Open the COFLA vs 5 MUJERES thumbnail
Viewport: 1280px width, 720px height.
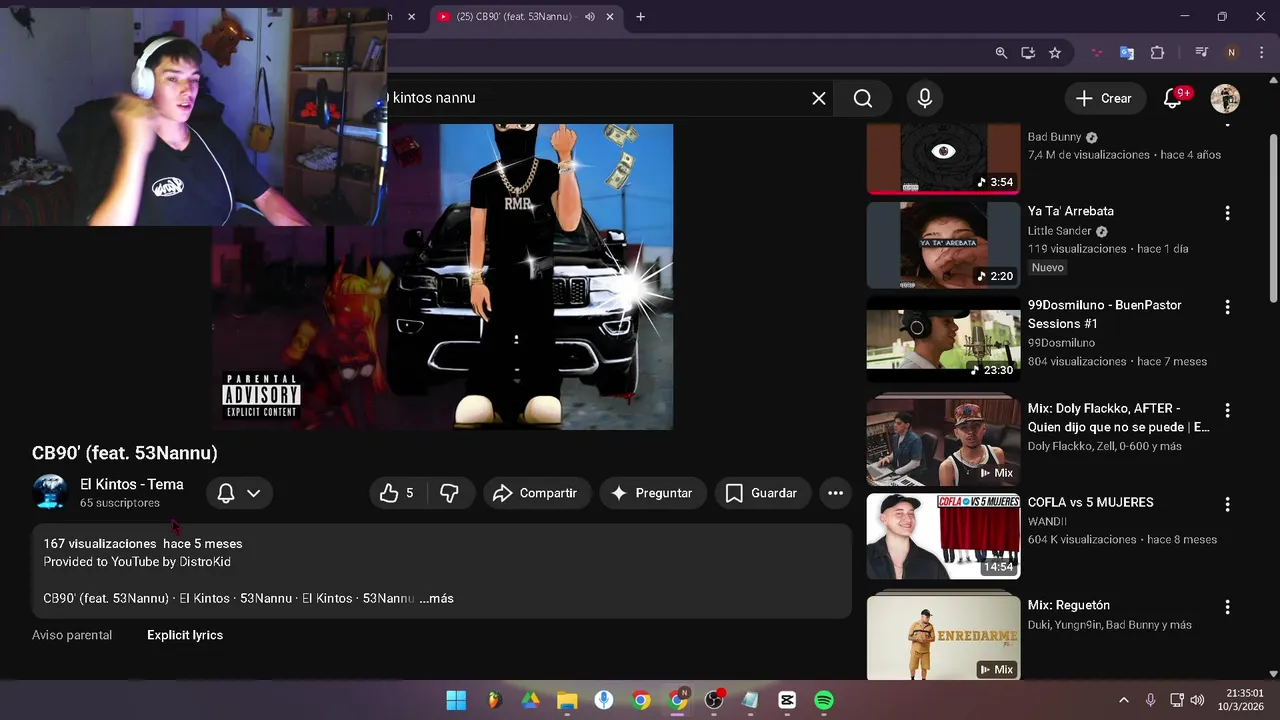[943, 536]
